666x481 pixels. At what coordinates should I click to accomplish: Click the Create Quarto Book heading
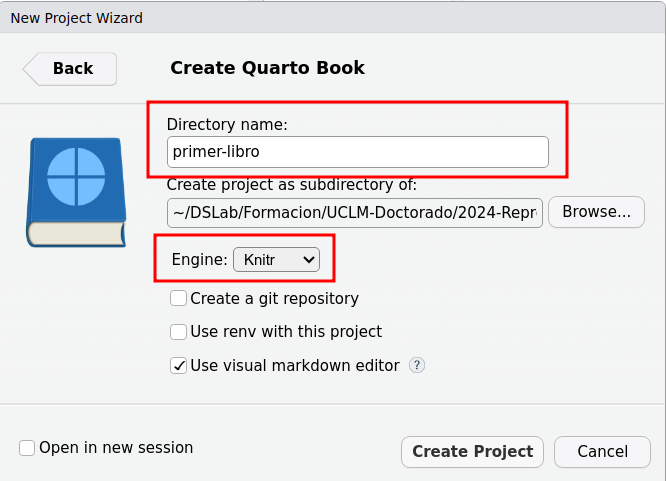pyautogui.click(x=267, y=69)
